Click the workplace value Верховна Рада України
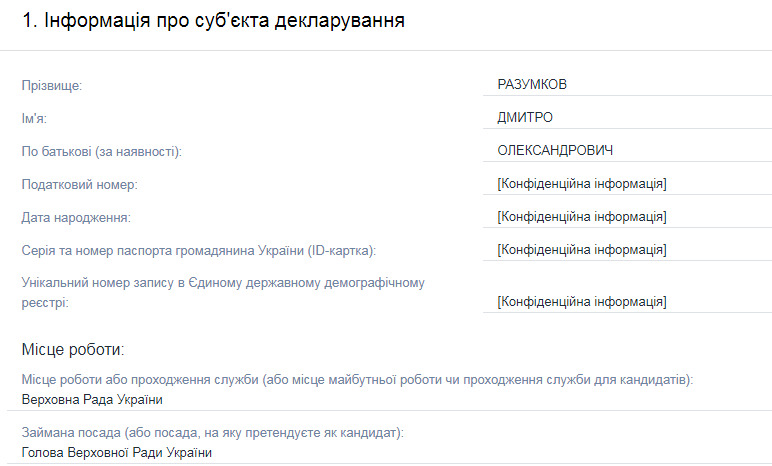The width and height of the screenshot is (772, 466). 92,399
